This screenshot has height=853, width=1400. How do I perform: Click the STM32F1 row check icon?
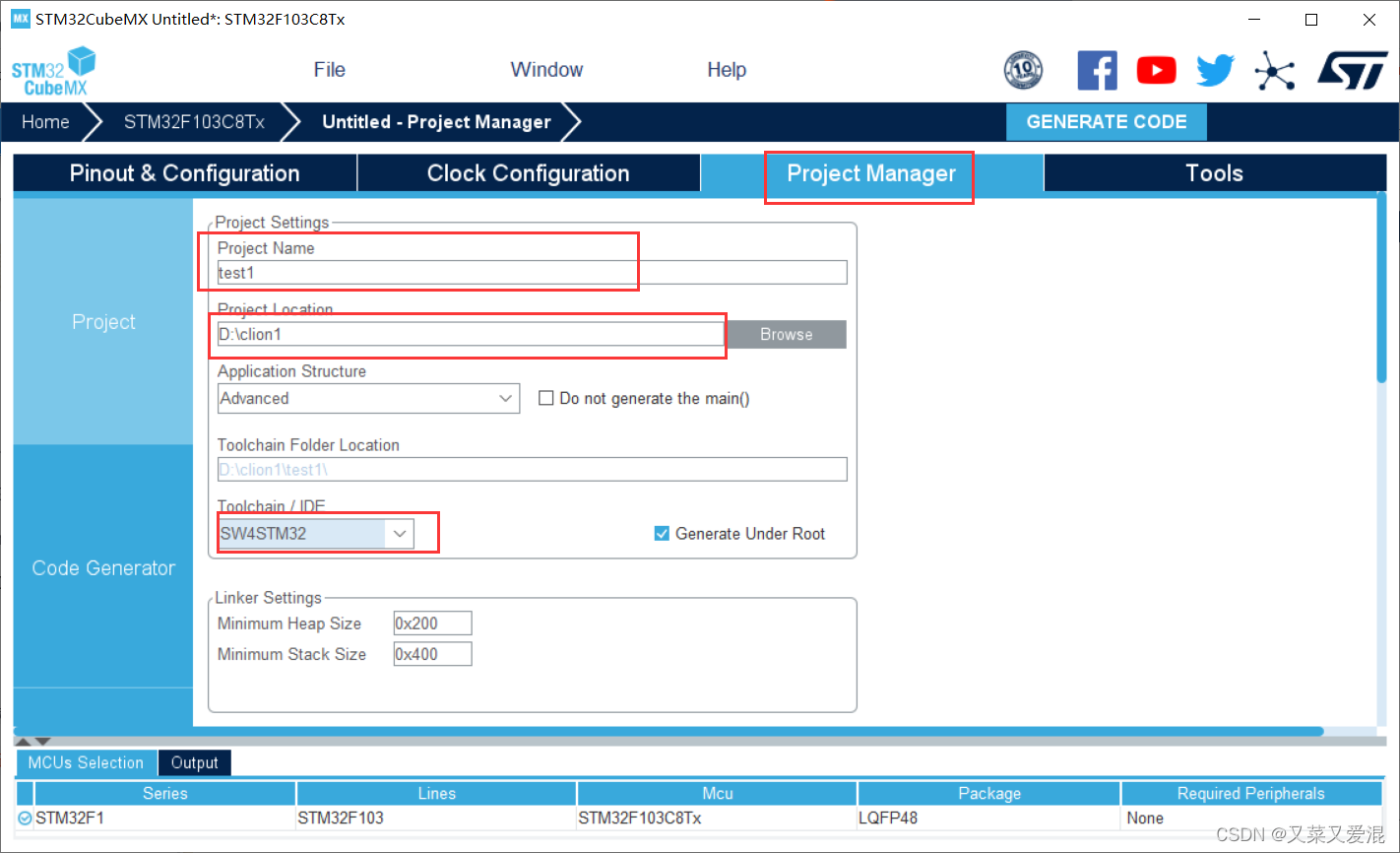(25, 818)
